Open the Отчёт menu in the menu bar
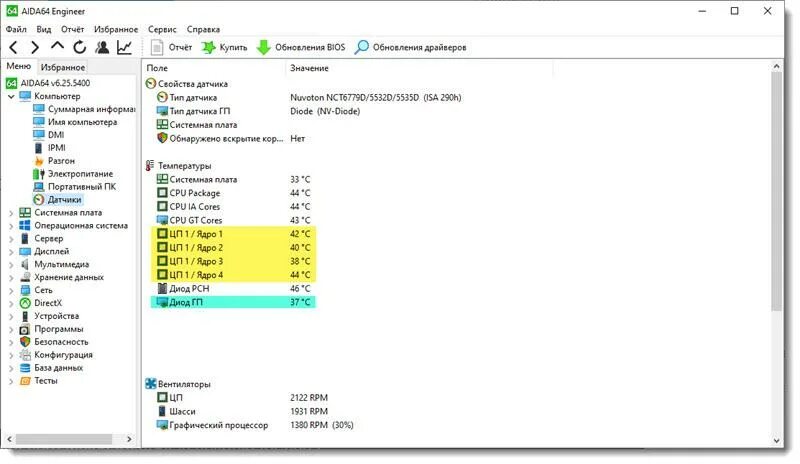The width and height of the screenshot is (800, 464). click(72, 29)
